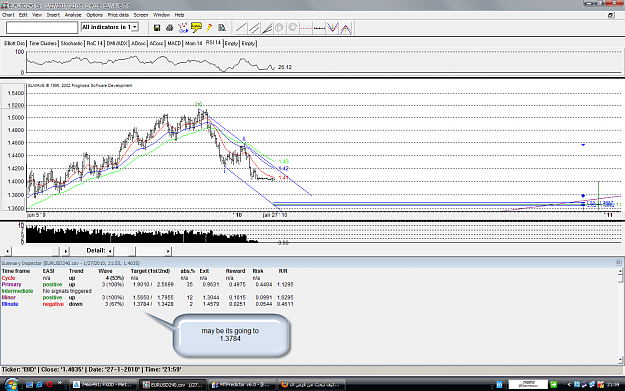Select the downward pitchfork V tool
Image resolution: width=625 pixels, height=391 pixels.
click(332, 28)
